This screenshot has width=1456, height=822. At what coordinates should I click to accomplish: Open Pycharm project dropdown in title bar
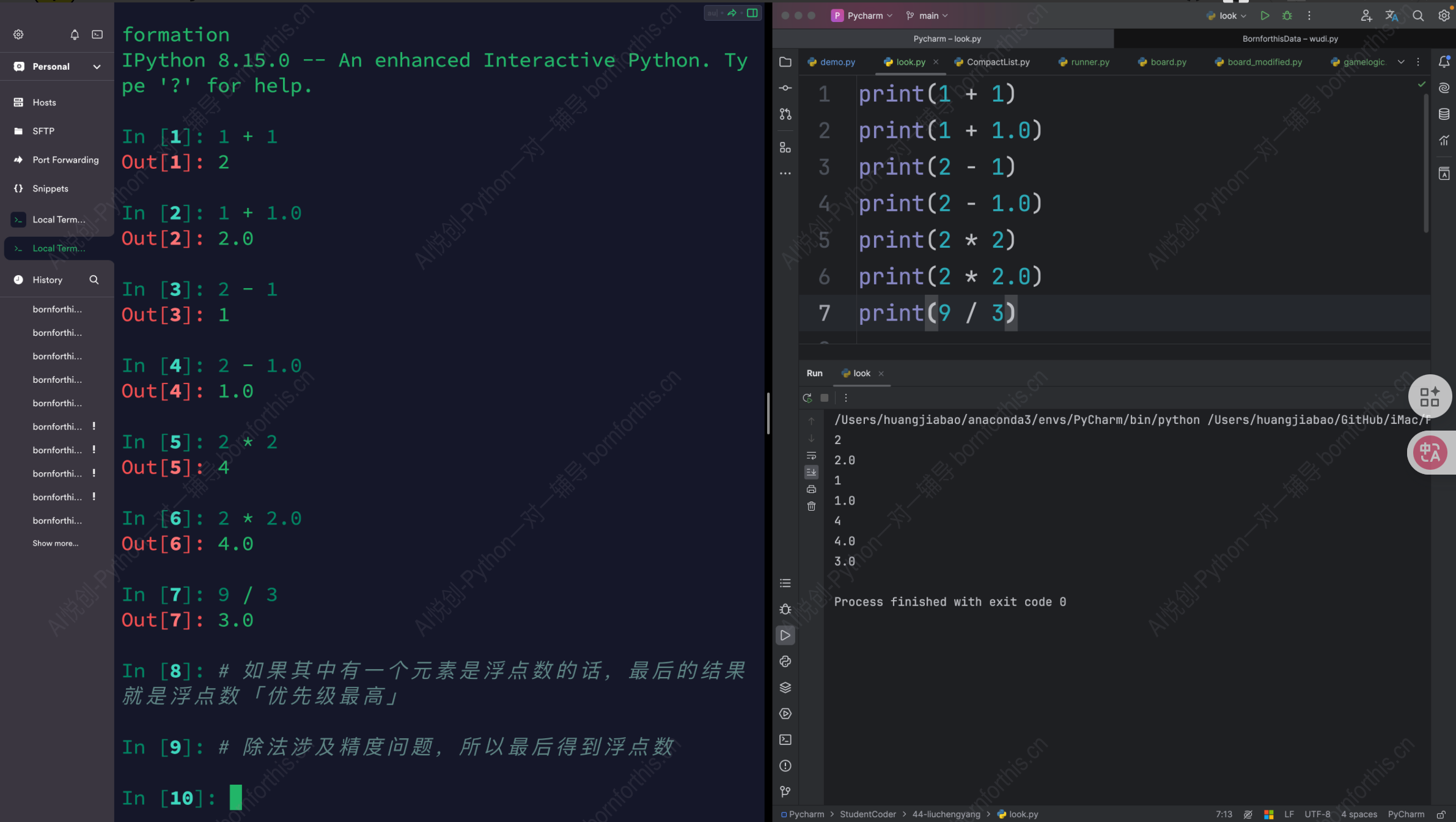(x=862, y=15)
